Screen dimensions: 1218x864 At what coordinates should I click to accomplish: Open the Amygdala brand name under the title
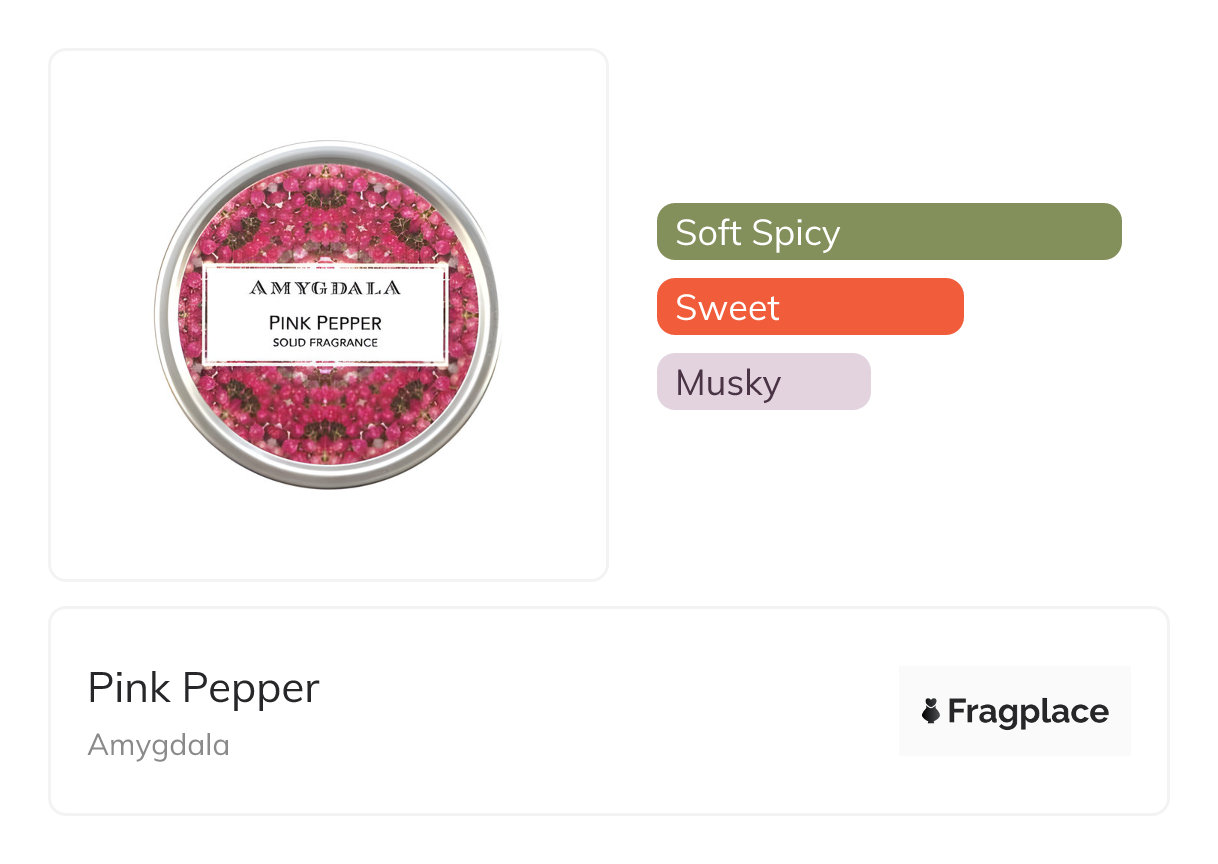tap(158, 745)
